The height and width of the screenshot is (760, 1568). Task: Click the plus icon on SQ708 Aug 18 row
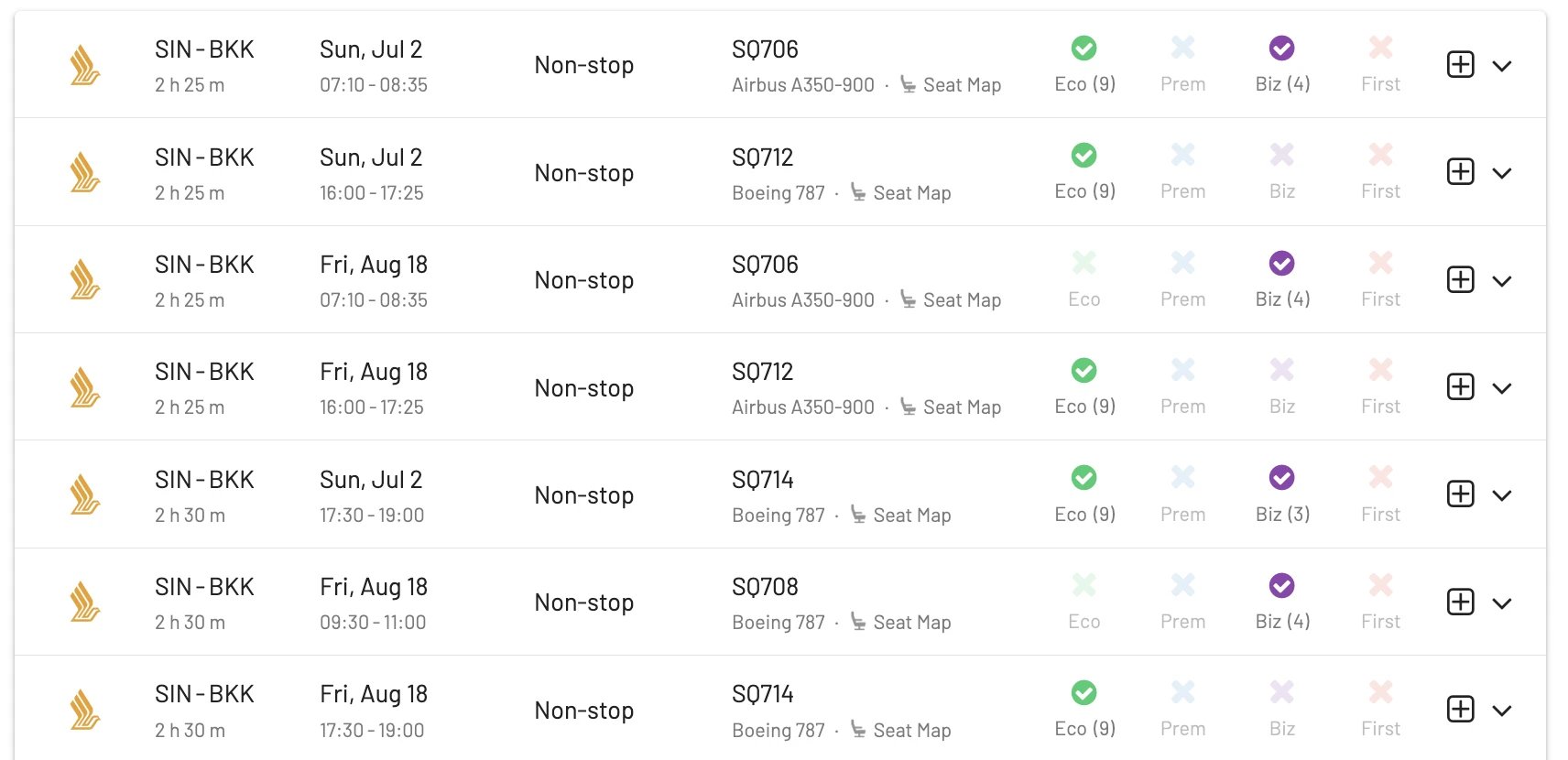pos(1460,602)
